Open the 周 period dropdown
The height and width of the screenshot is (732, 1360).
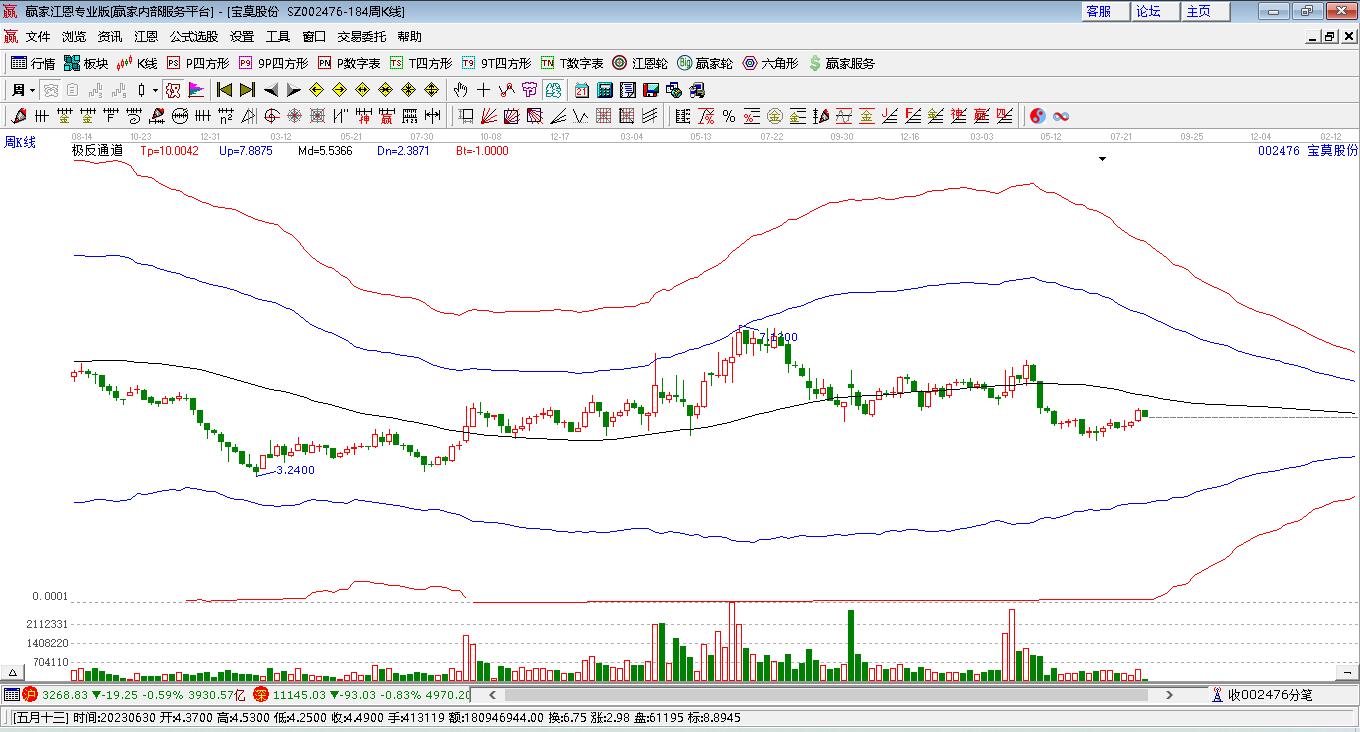(22, 90)
